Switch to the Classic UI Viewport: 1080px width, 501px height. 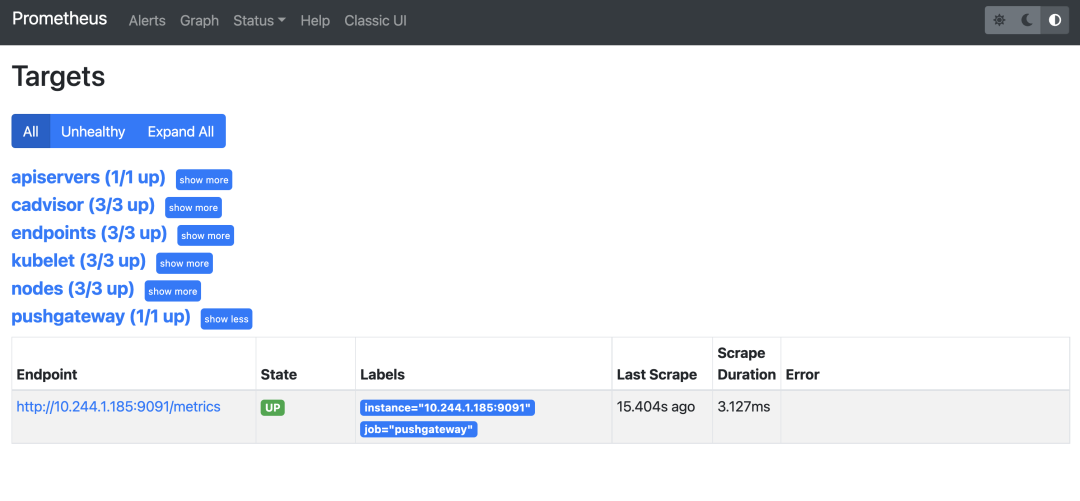375,20
